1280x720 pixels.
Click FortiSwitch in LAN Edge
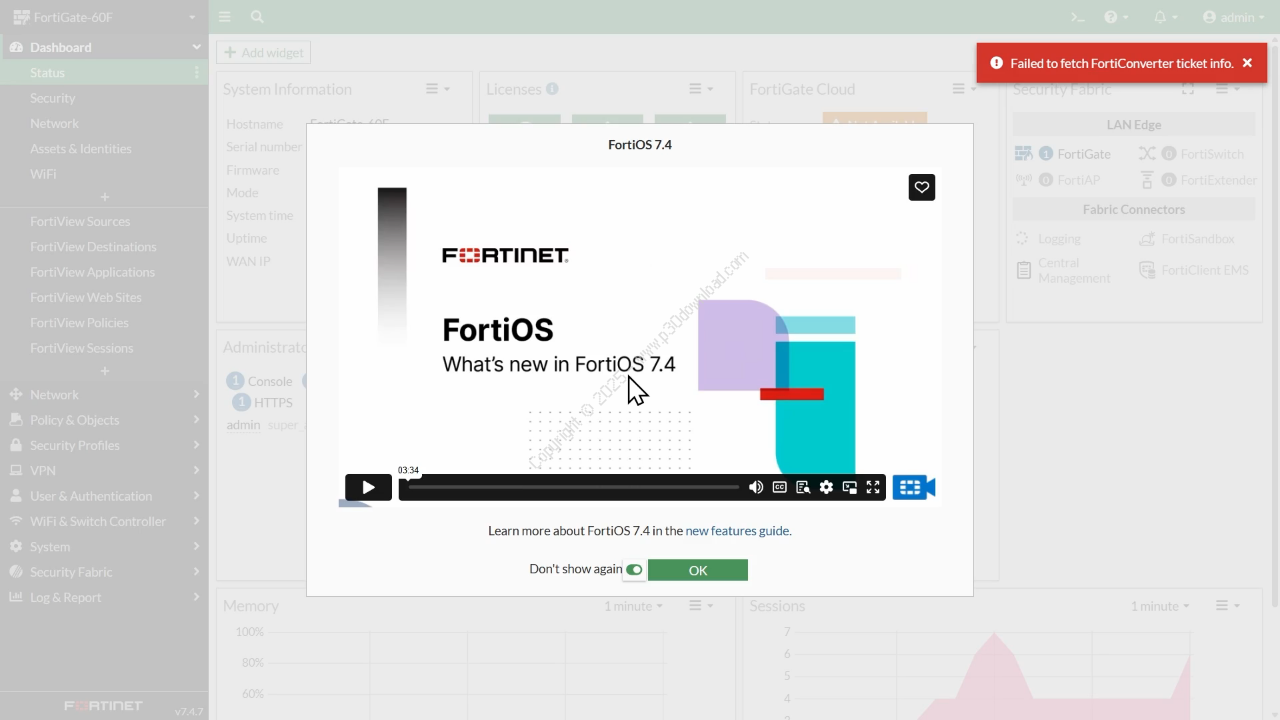coord(1191,154)
